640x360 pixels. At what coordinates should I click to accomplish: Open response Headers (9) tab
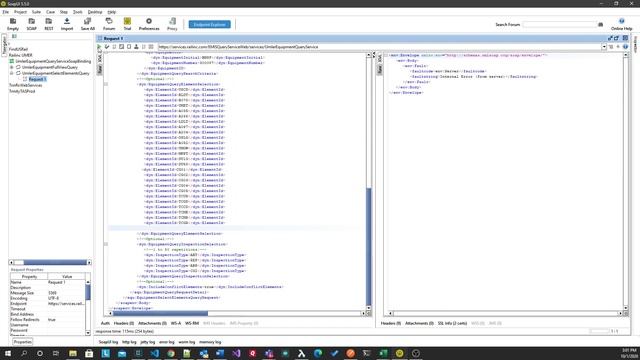391,323
